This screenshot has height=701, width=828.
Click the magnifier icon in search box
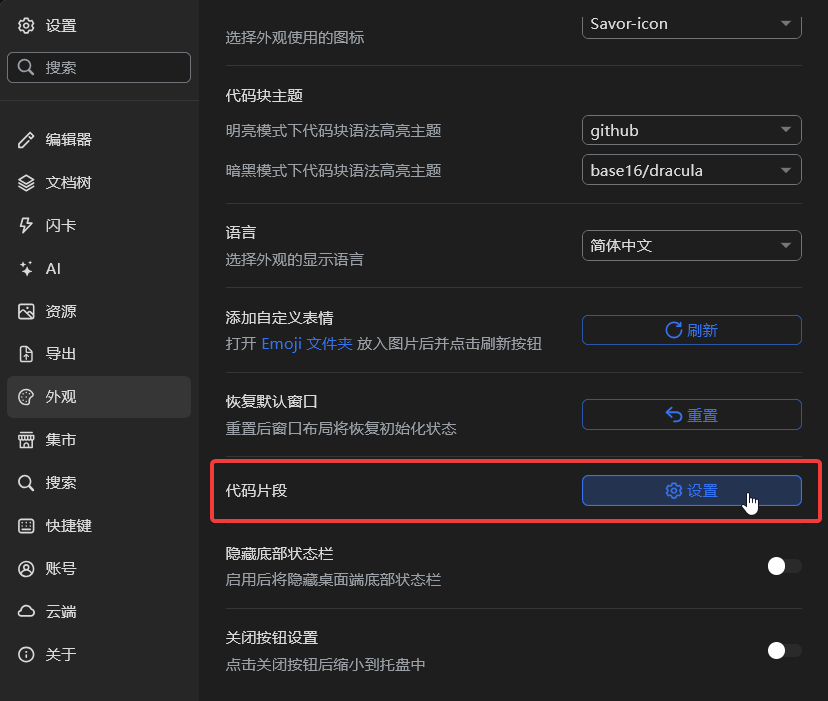pos(25,67)
